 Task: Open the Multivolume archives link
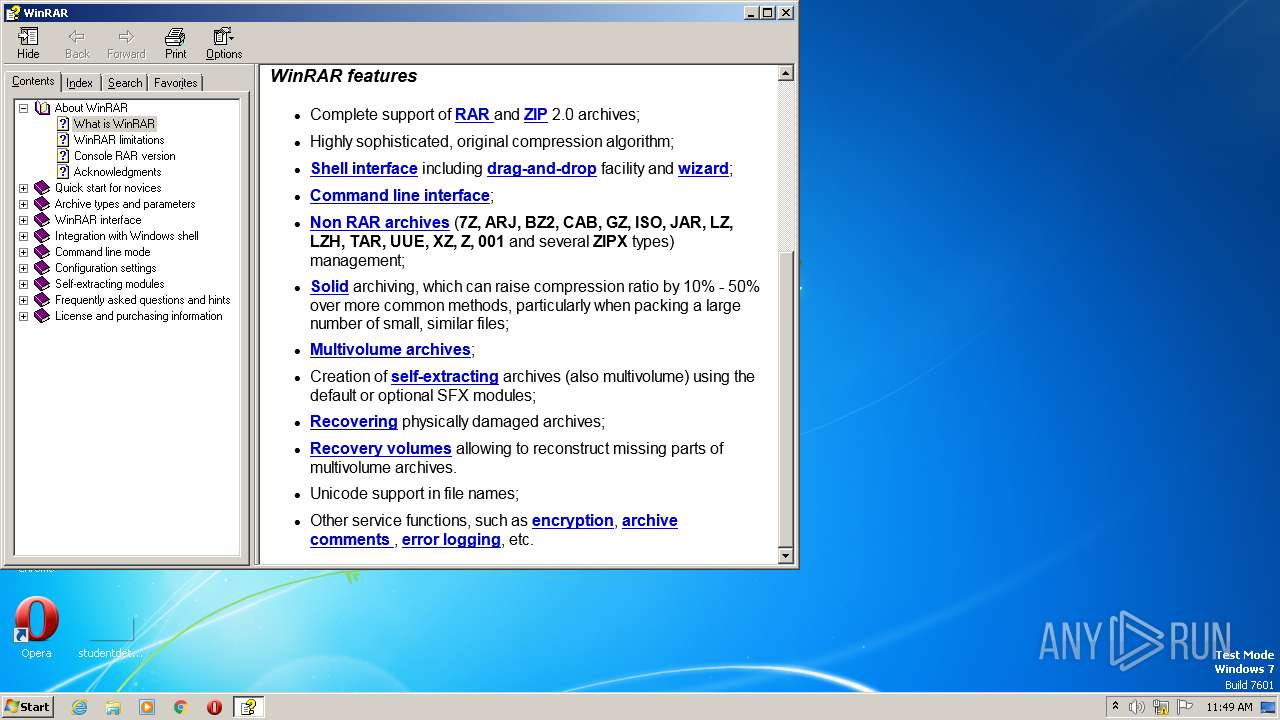390,349
